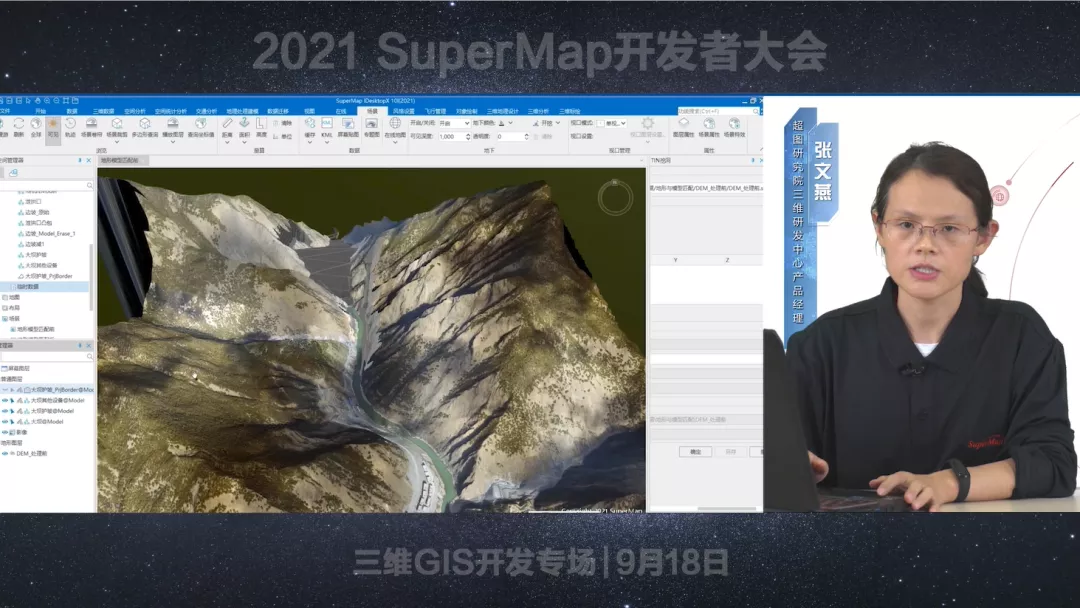Open scene effects (场景特效) icon

(734, 123)
